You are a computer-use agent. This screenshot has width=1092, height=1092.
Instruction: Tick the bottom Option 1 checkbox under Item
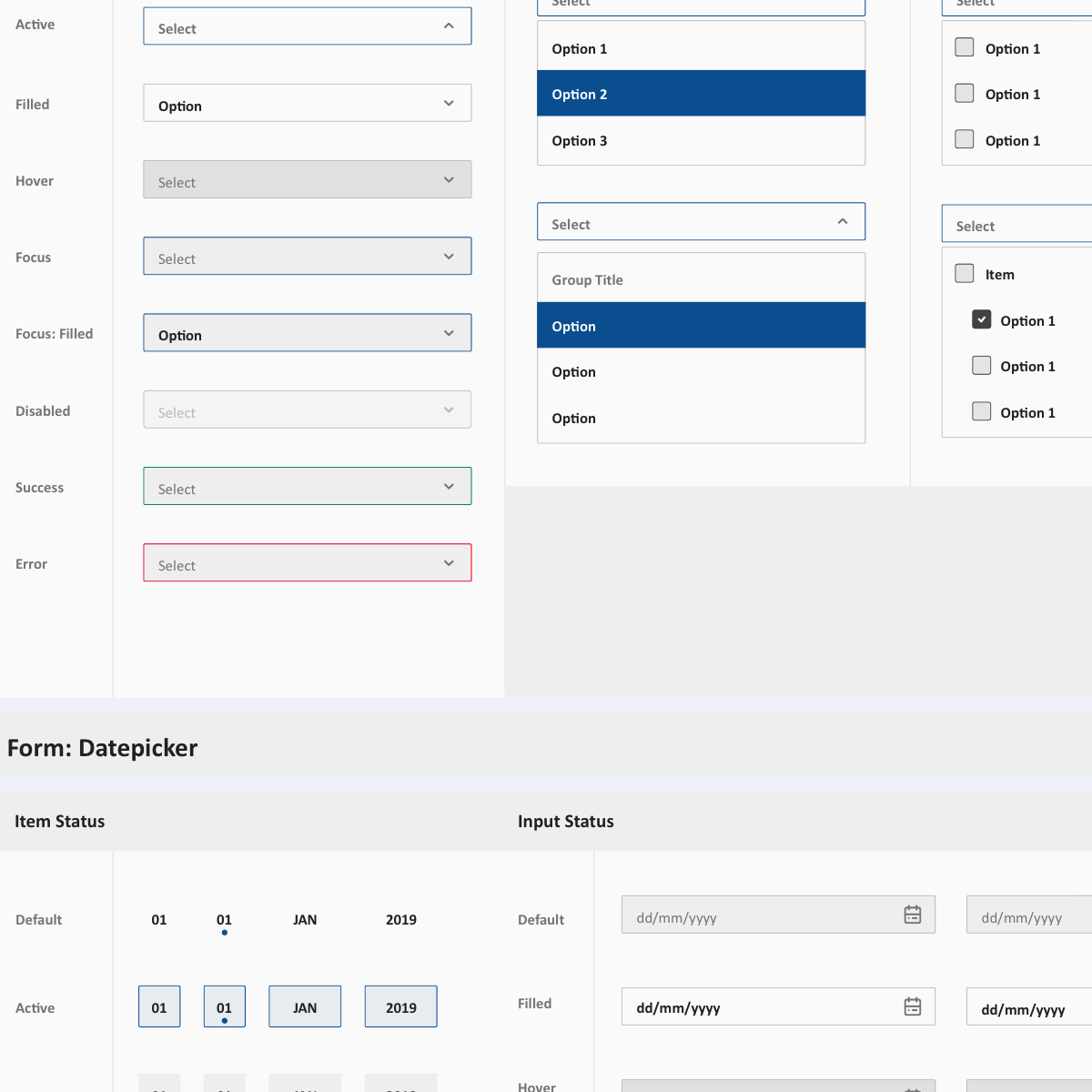(x=981, y=411)
